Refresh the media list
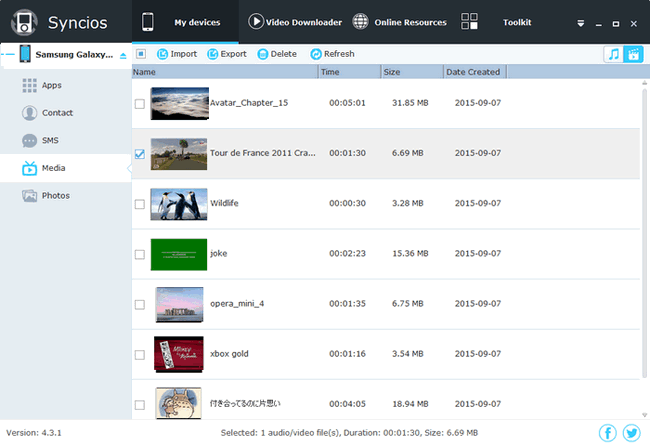Viewport: 650px width, 447px height. point(332,54)
